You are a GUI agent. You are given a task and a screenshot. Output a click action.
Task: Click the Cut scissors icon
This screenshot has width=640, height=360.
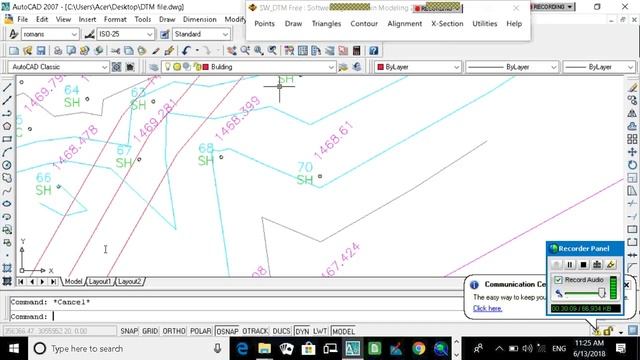click(x=116, y=51)
